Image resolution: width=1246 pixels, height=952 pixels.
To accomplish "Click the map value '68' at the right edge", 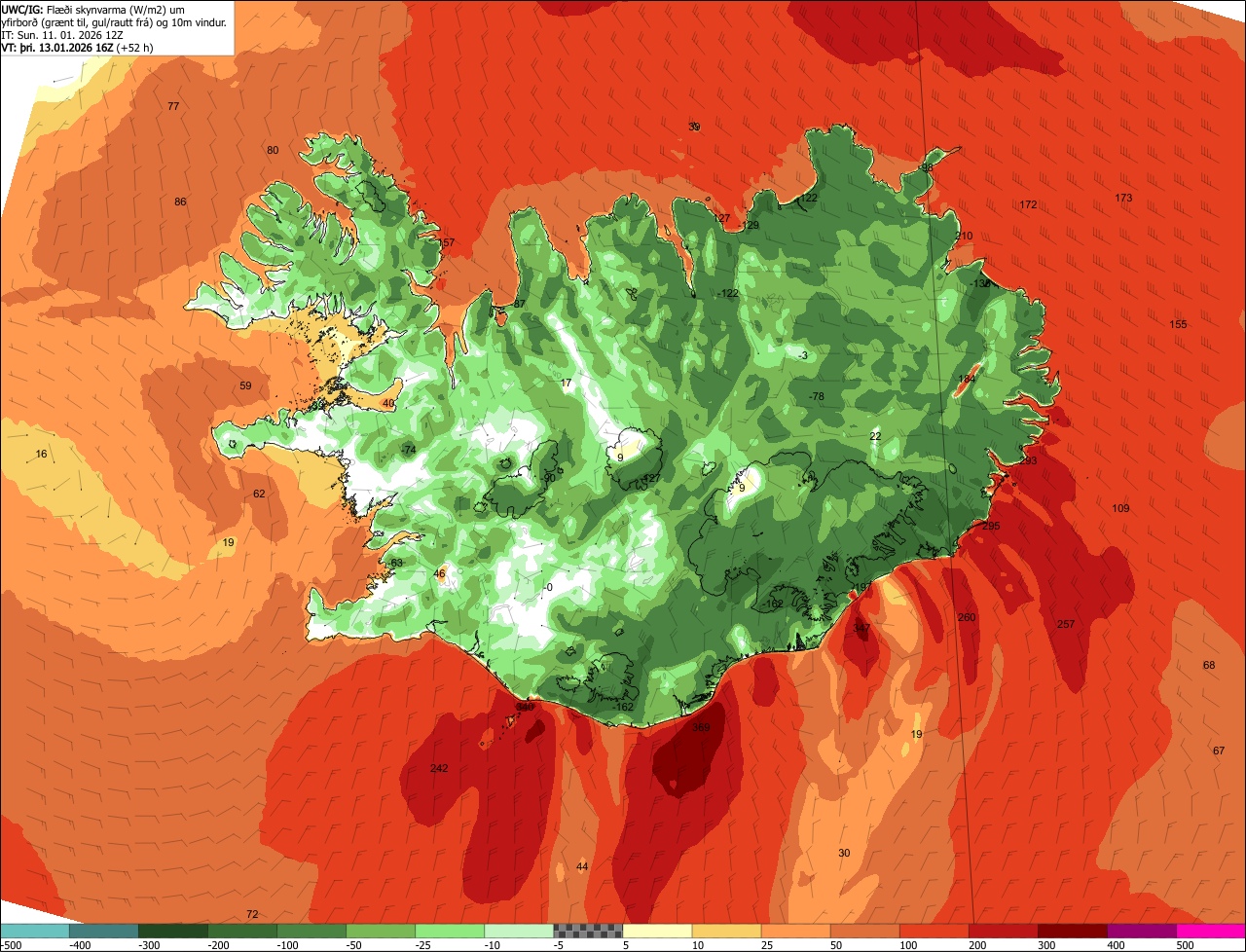I will coord(1209,665).
